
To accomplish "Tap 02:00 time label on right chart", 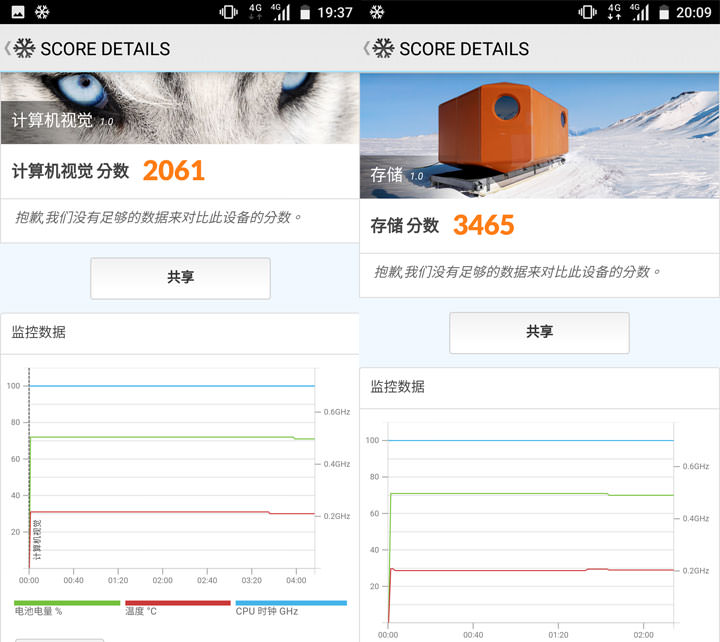I will click(643, 635).
